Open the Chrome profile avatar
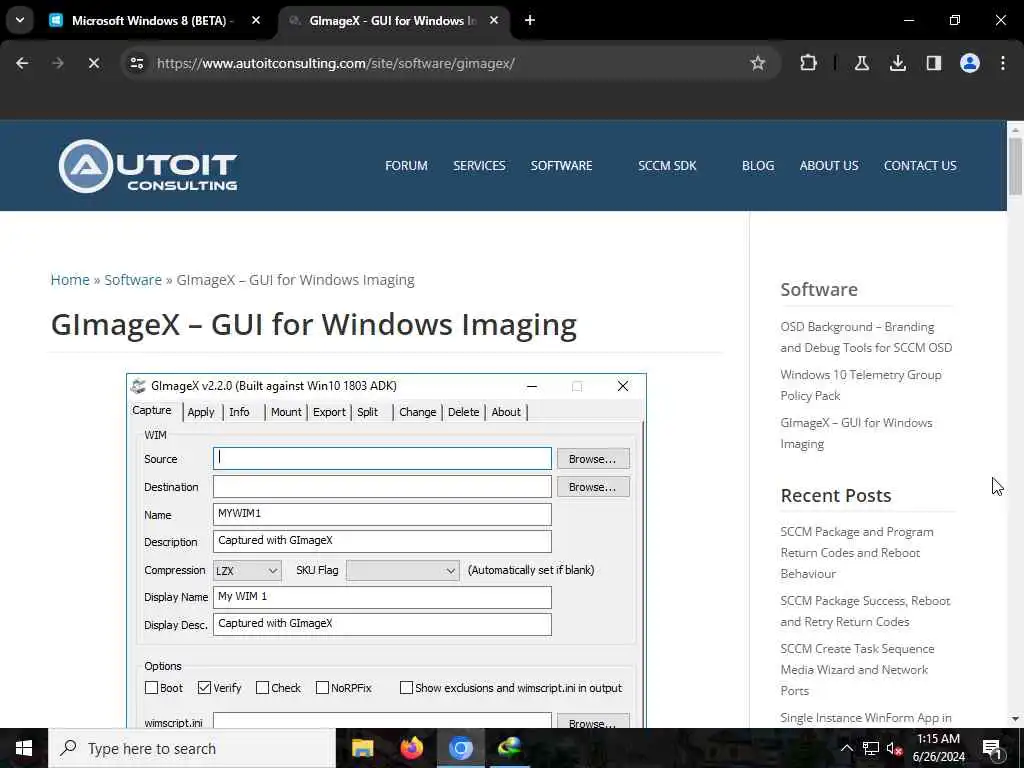This screenshot has width=1024, height=768. point(970,63)
